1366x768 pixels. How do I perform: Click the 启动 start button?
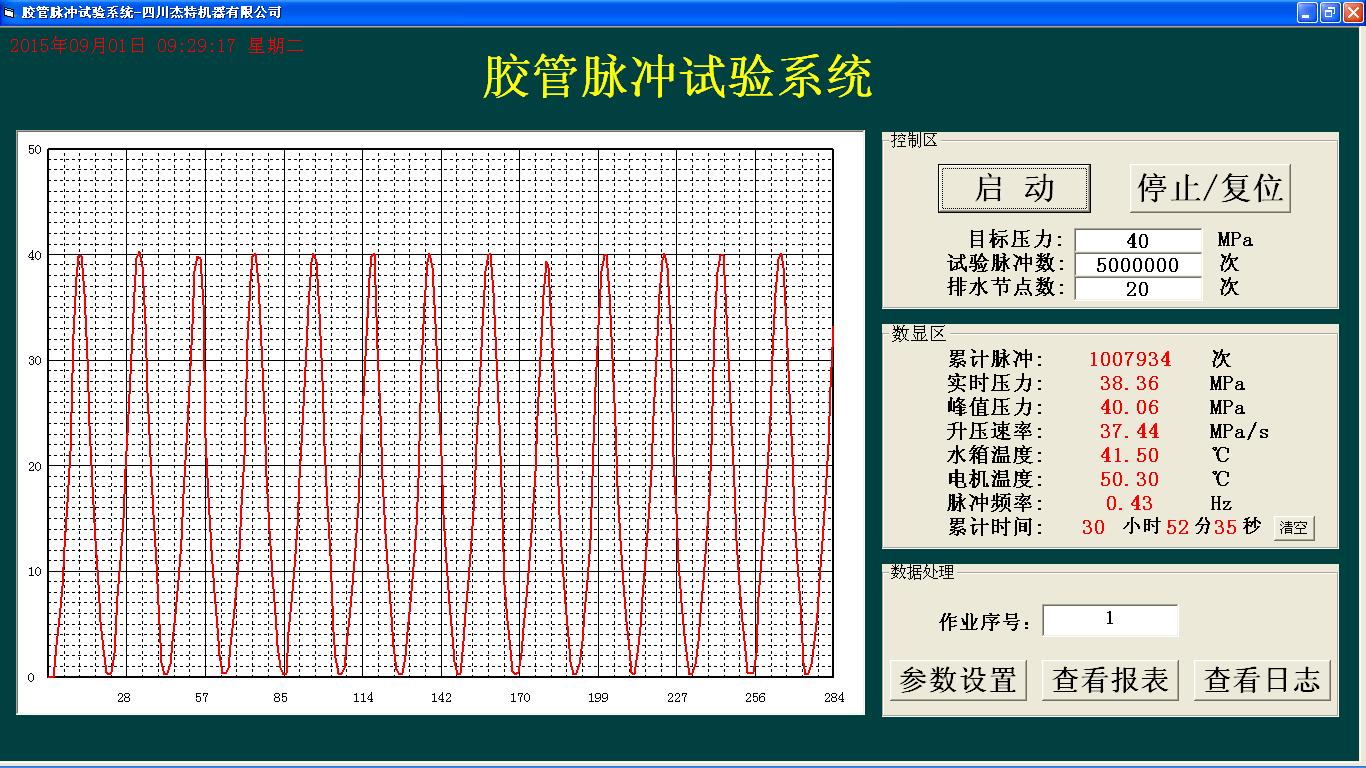click(1014, 188)
